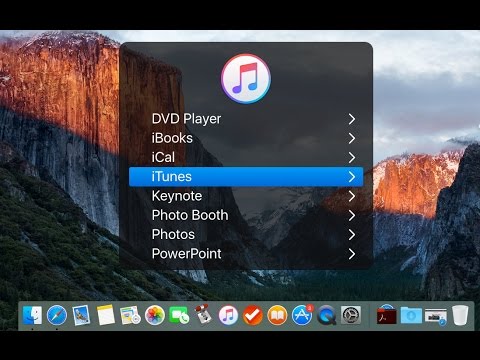Screen dimensions: 480x360
Task: Launch FaceTime from the dock
Action: [179, 315]
